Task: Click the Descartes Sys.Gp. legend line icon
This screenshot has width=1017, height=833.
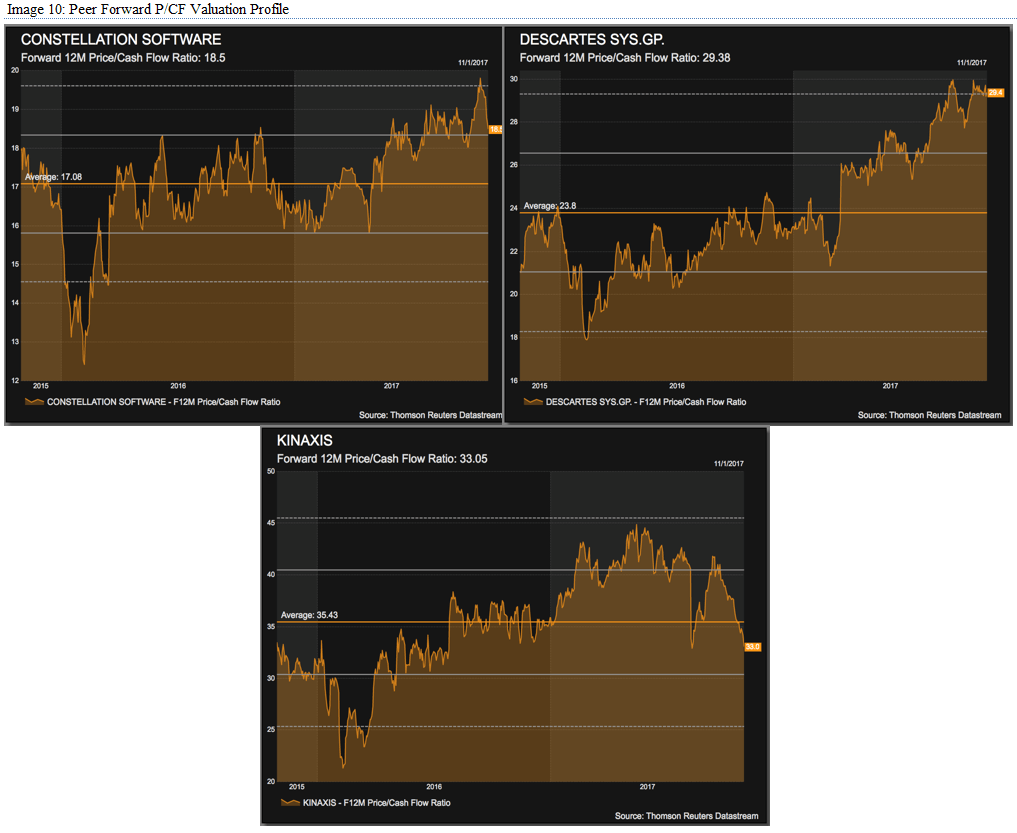Action: tap(533, 402)
